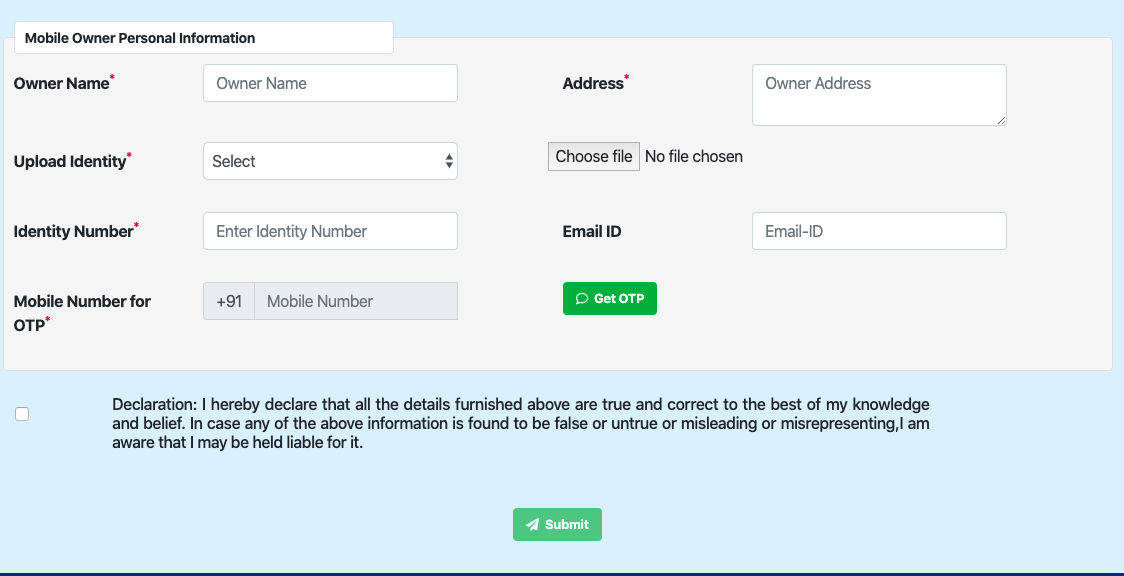
Task: Click the paper plane icon inside Submit
Action: pos(531,524)
